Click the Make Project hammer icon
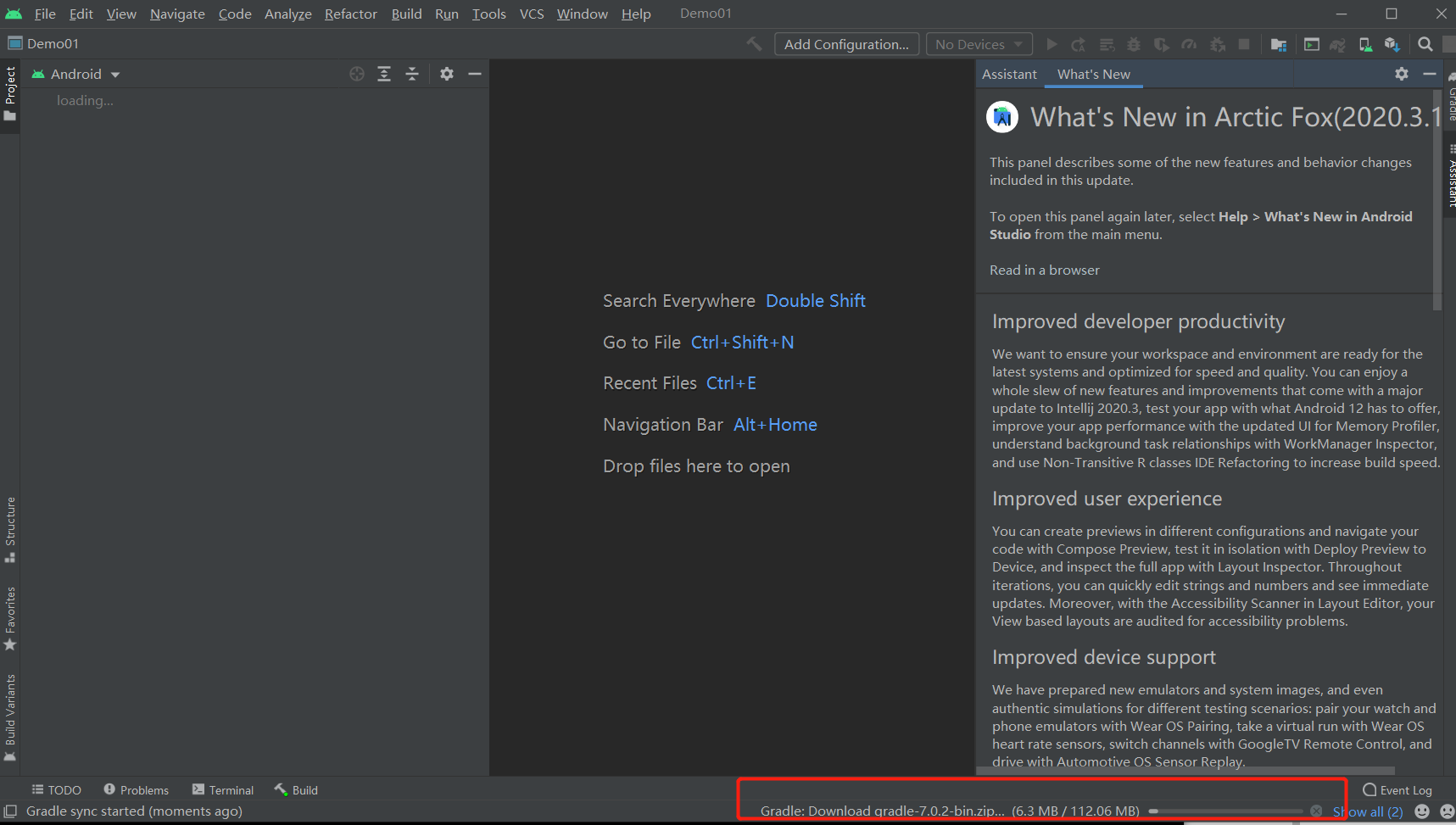The height and width of the screenshot is (825, 1456). click(x=754, y=44)
